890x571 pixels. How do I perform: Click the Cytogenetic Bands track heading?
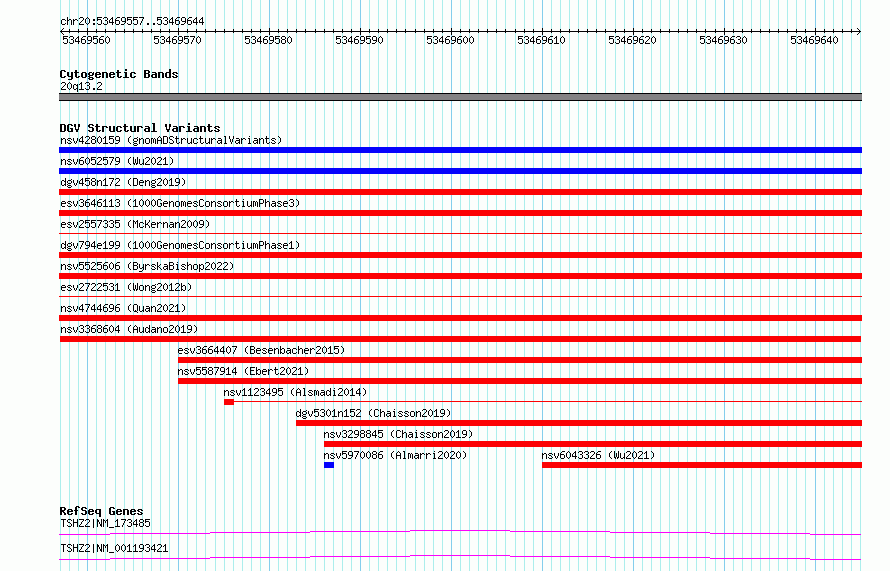pos(119,74)
